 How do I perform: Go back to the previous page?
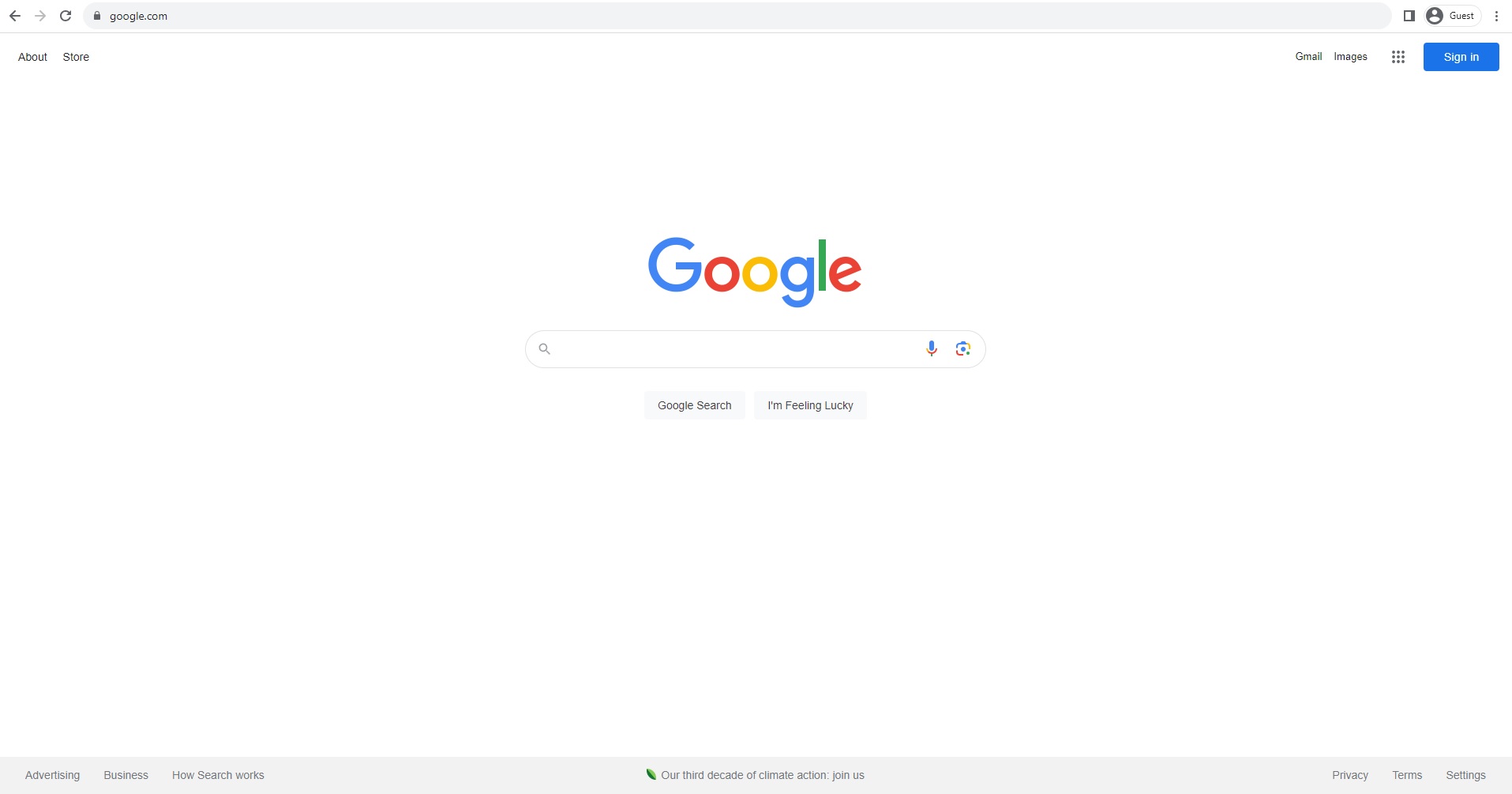[x=15, y=16]
